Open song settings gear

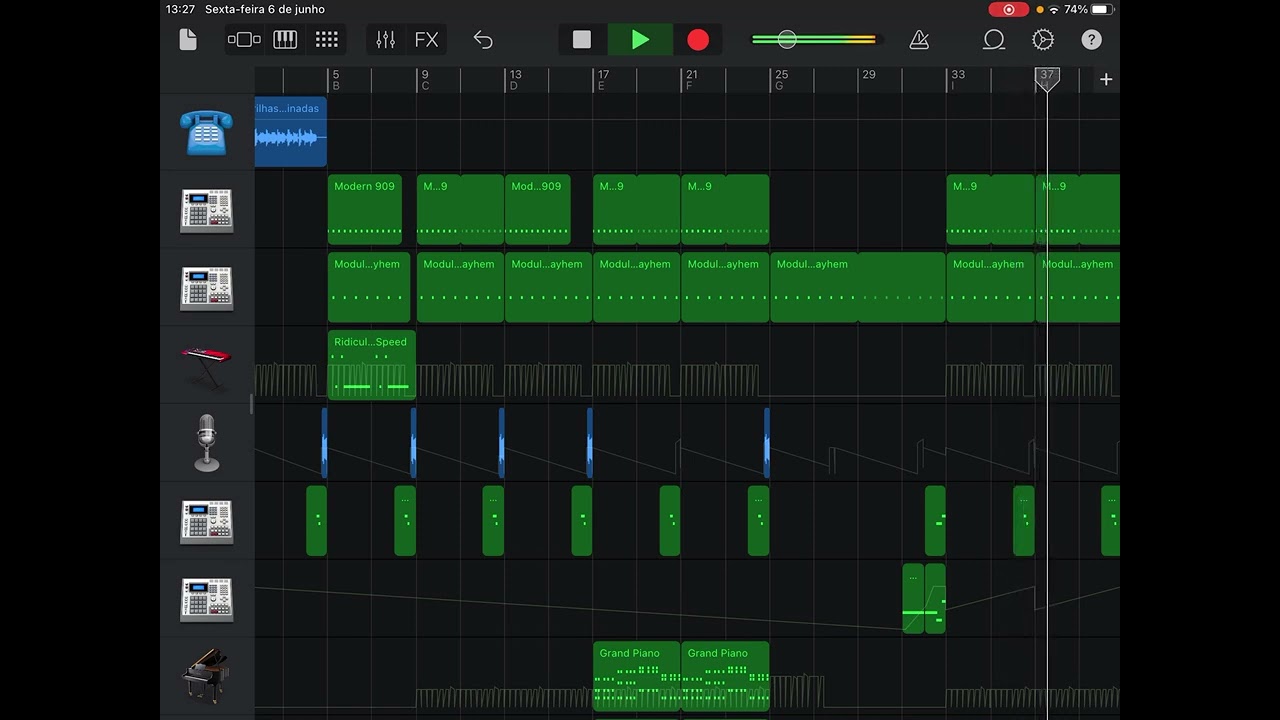coord(1043,40)
